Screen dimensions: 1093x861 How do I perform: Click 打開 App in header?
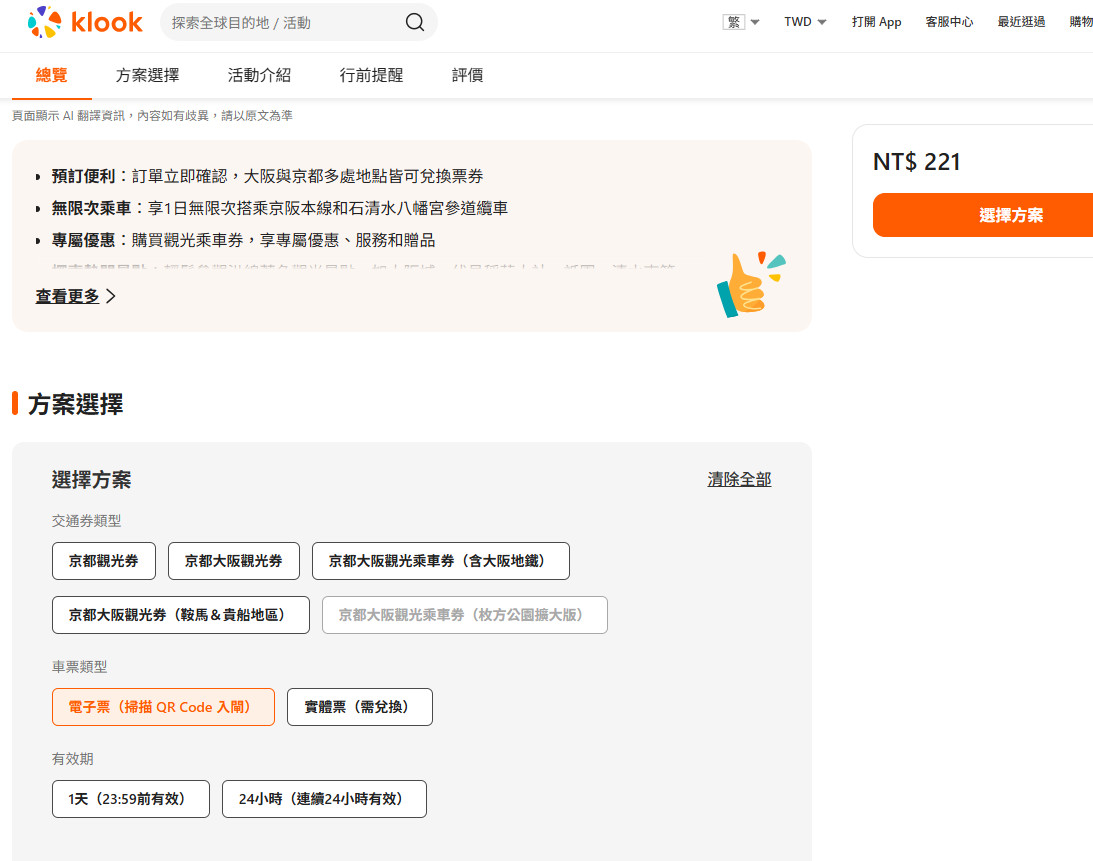(x=876, y=22)
